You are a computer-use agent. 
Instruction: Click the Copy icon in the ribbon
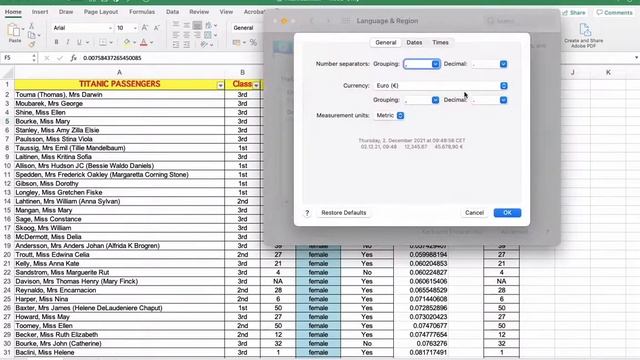[x=31, y=36]
